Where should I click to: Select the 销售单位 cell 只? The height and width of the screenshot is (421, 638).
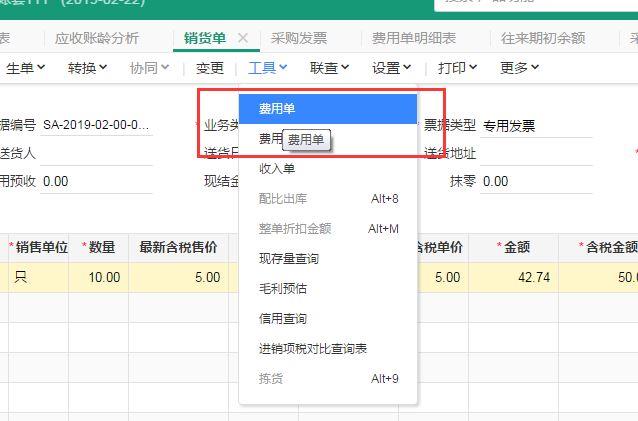38,277
